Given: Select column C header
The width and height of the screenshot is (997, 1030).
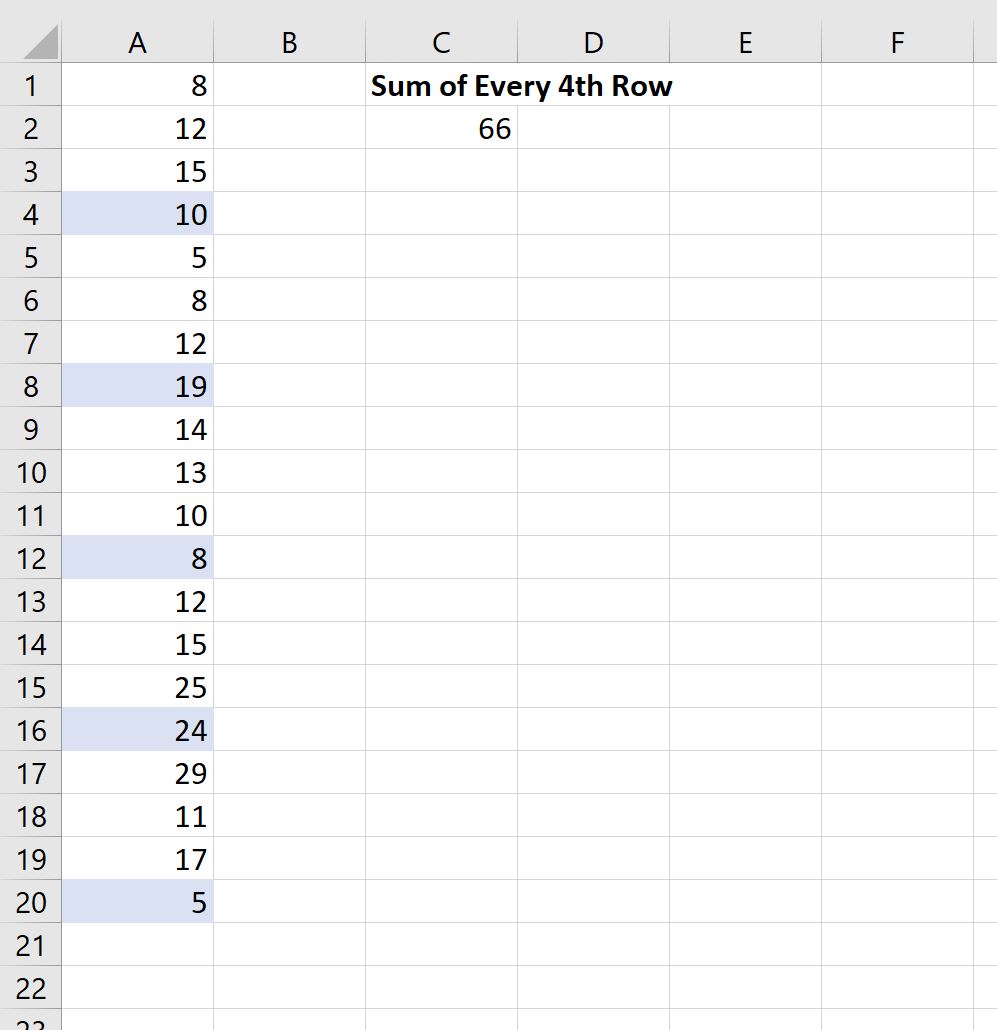Looking at the screenshot, I should (441, 43).
